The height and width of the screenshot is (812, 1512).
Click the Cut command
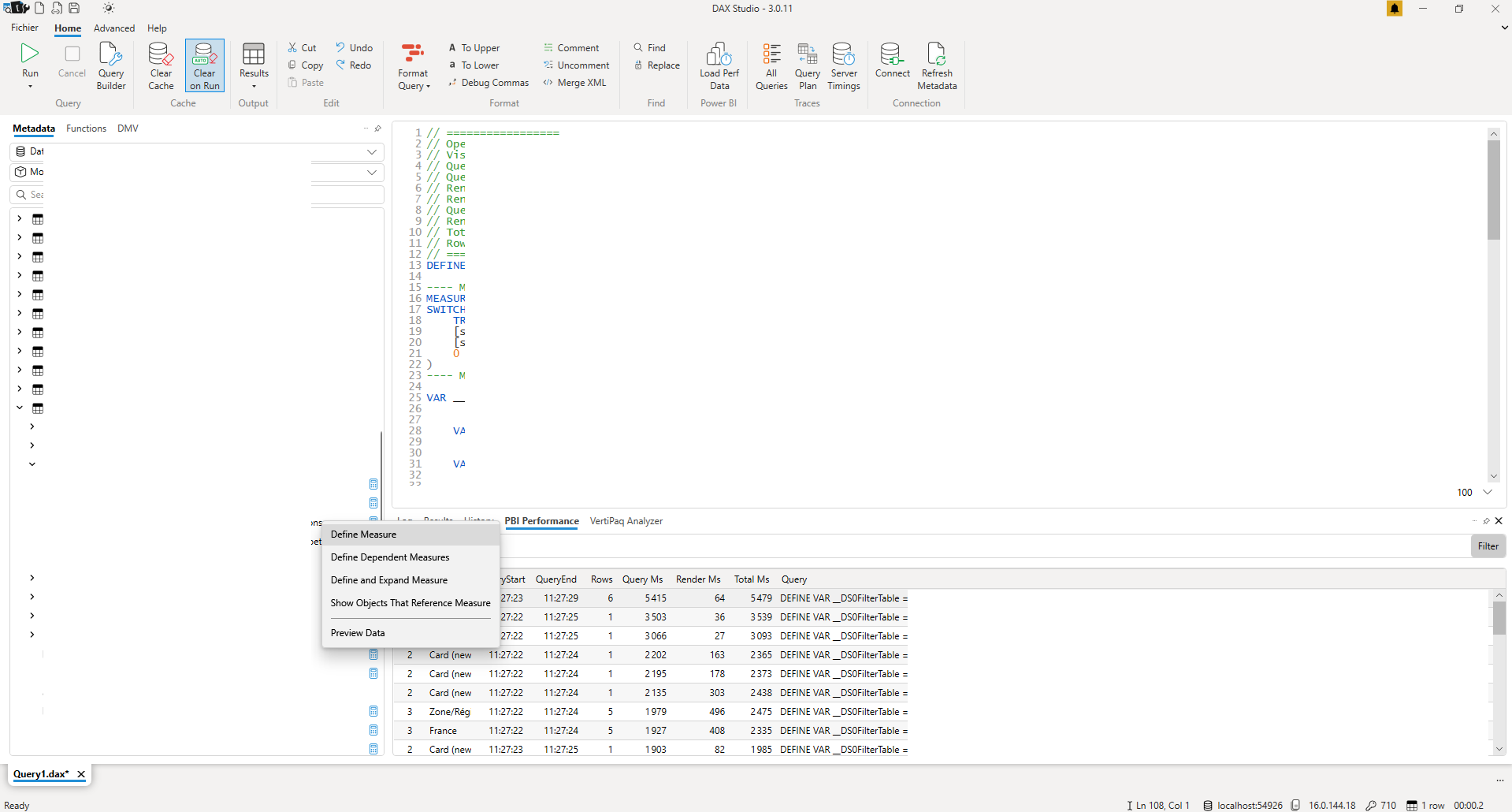tap(303, 48)
